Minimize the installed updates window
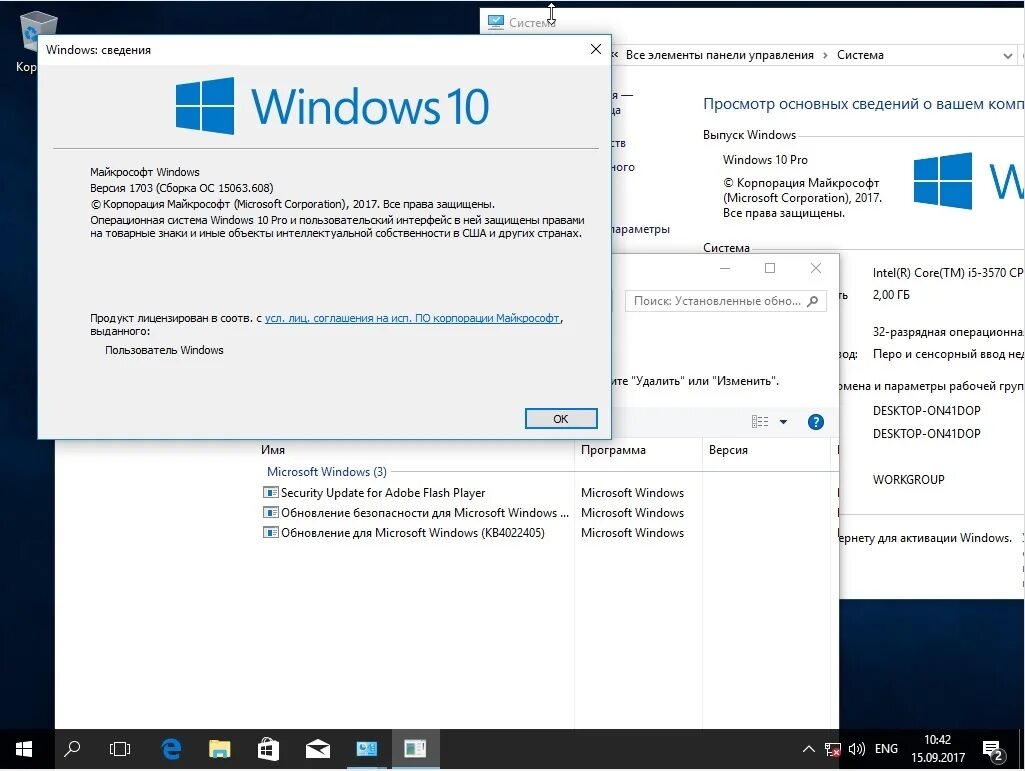Screen dimensions: 1025x771 tap(725, 268)
